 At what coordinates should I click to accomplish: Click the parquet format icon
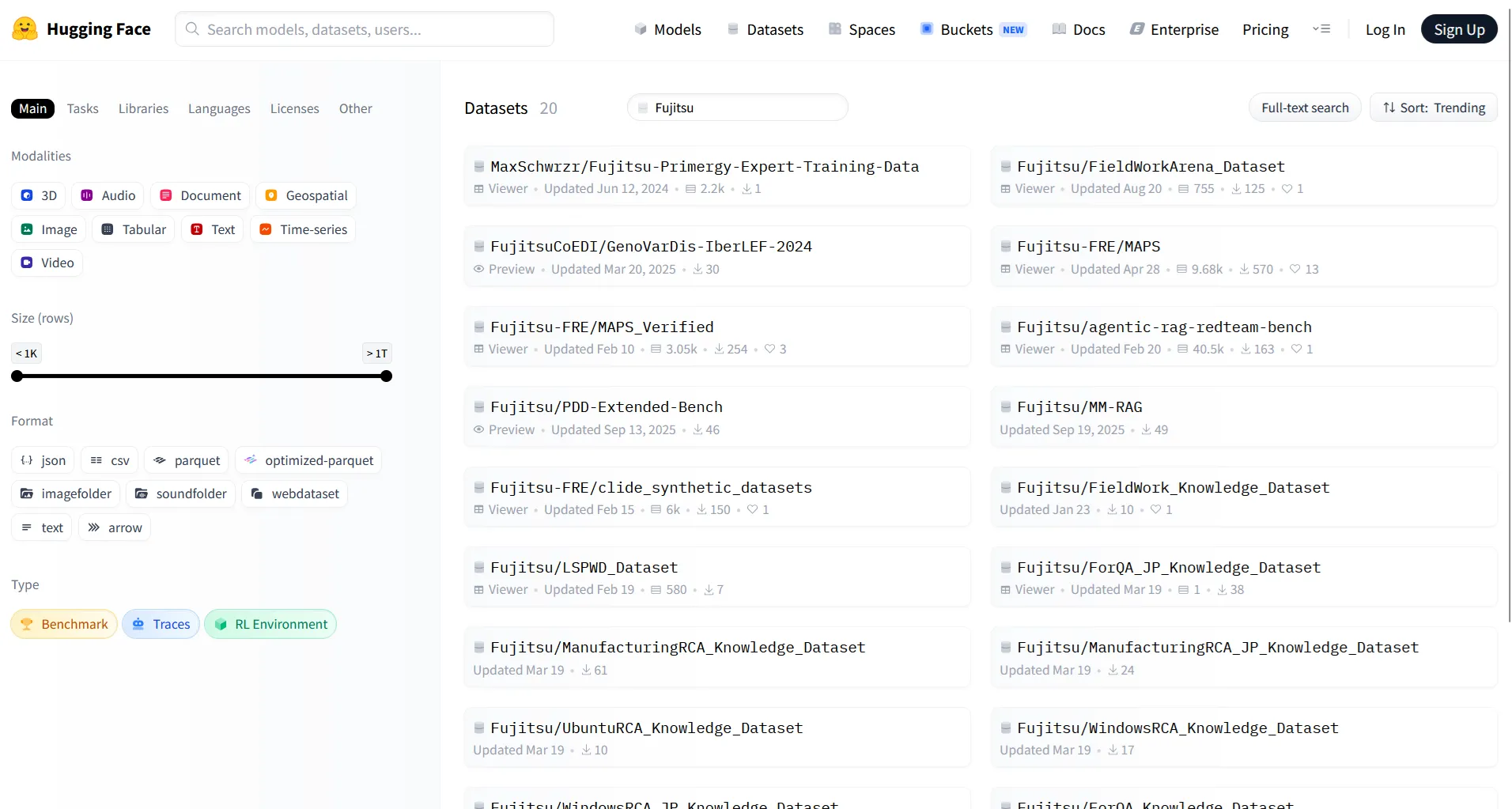point(160,460)
